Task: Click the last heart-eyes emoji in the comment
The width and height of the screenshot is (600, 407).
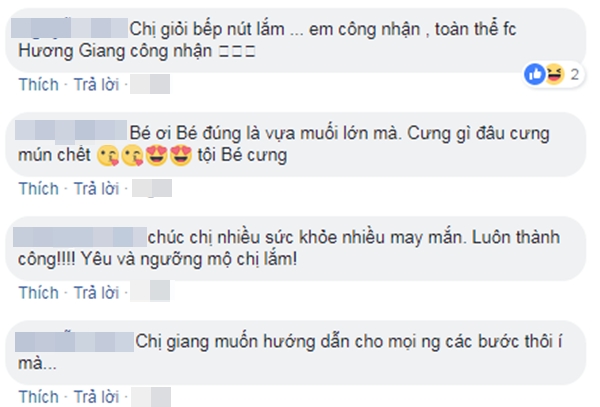Action: 181,156
